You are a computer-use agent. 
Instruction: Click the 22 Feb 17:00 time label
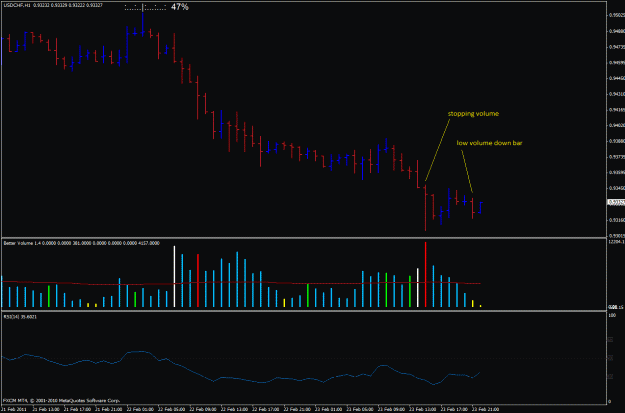[266, 409]
